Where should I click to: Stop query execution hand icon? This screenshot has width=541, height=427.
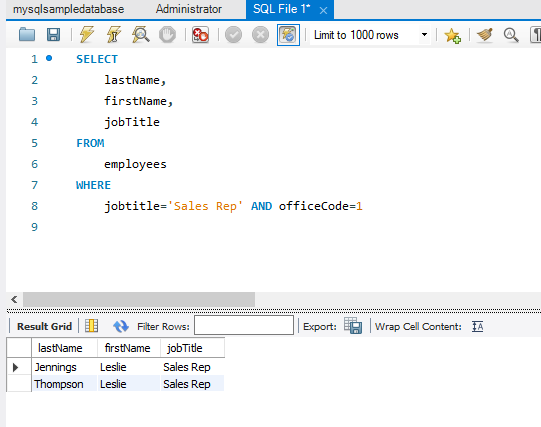click(x=167, y=35)
